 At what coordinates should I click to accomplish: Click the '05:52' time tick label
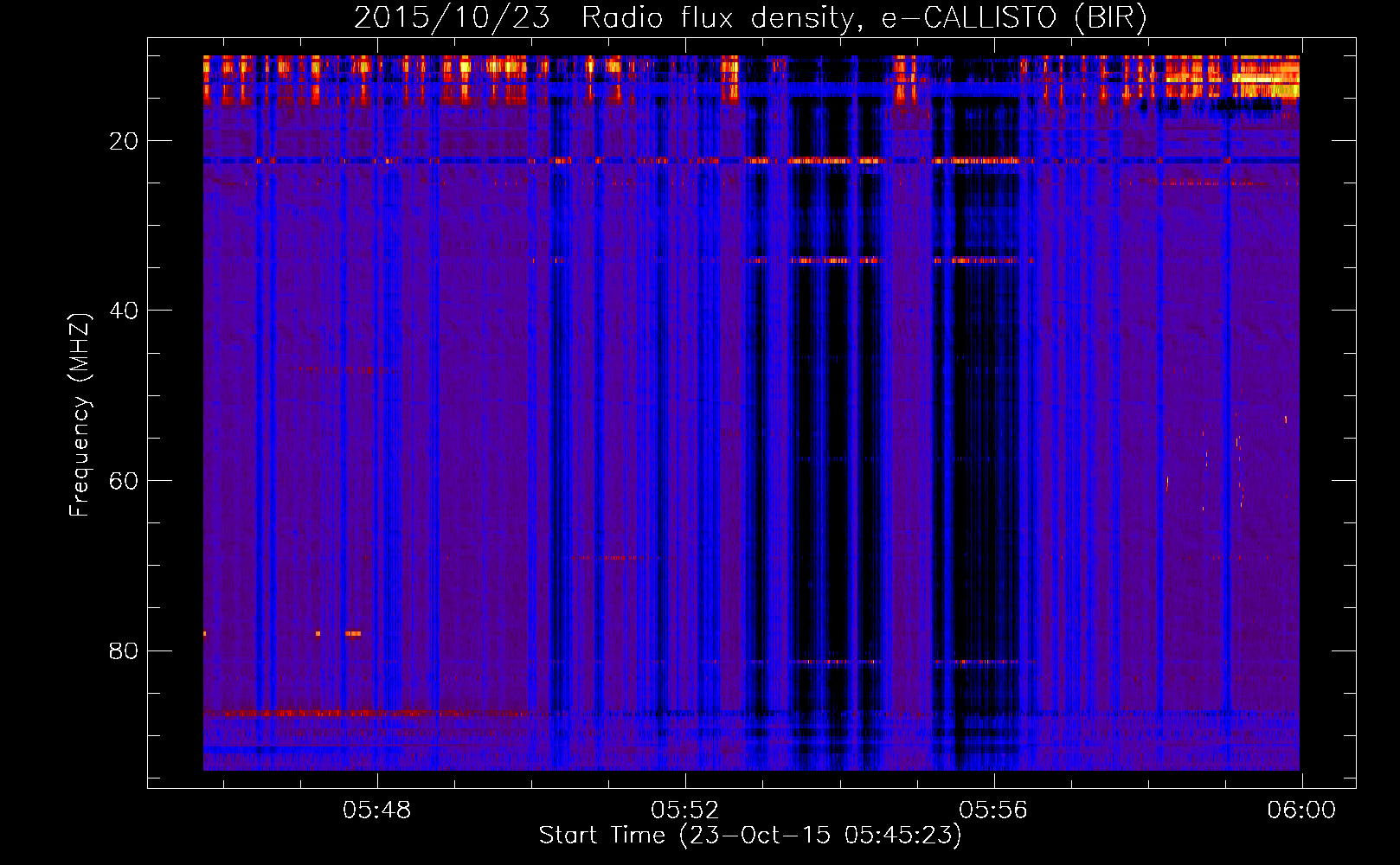[x=685, y=811]
